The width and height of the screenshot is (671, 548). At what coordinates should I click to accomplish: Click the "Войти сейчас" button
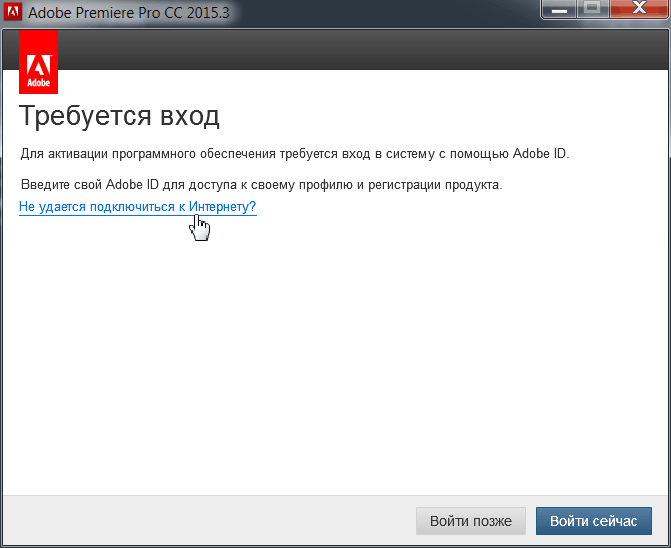(594, 521)
